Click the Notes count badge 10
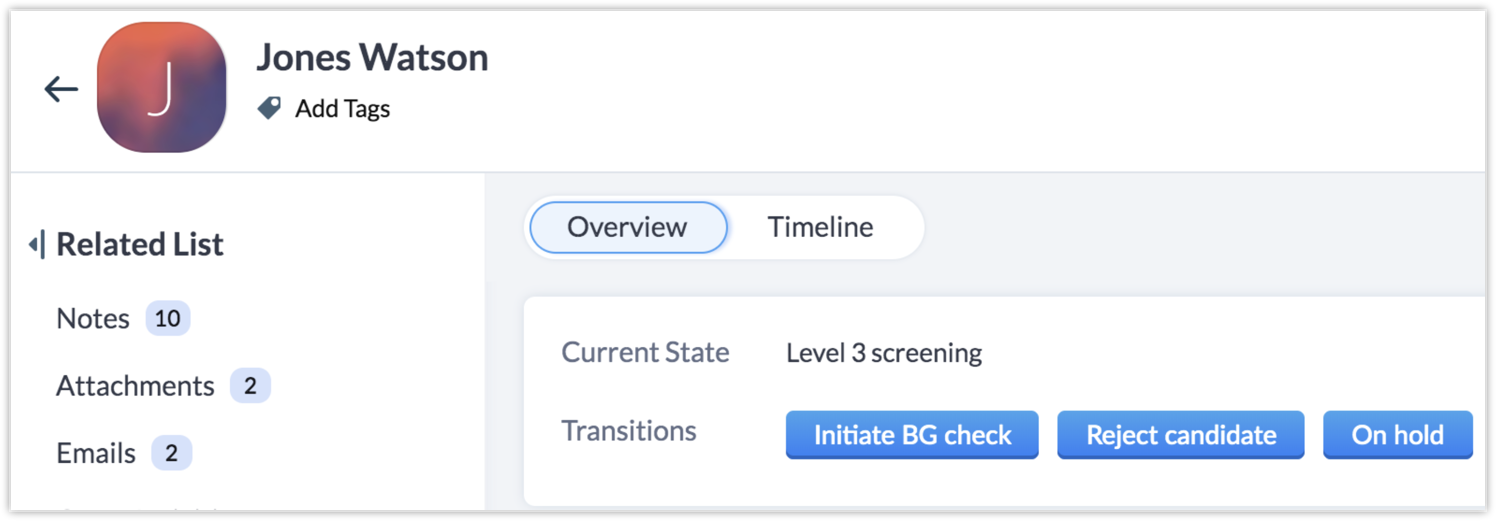 point(168,319)
